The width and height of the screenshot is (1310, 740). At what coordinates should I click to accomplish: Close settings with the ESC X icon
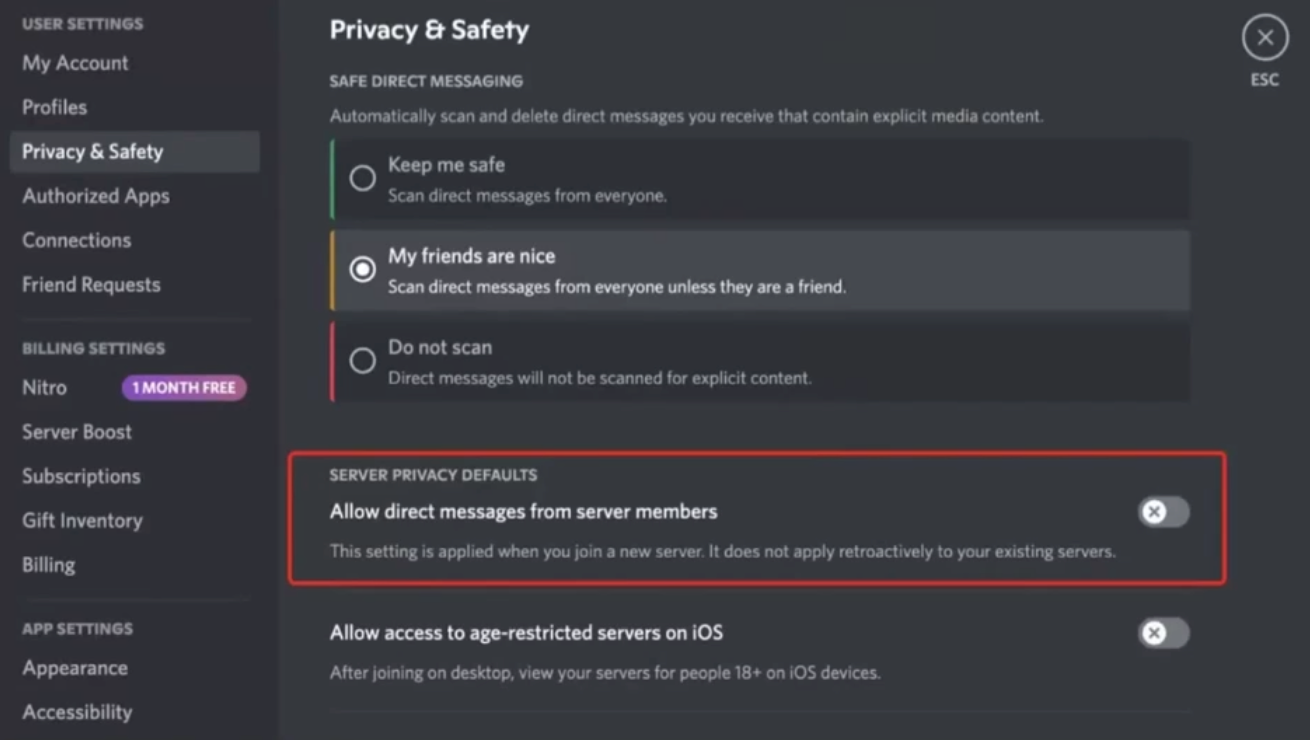[x=1265, y=38]
